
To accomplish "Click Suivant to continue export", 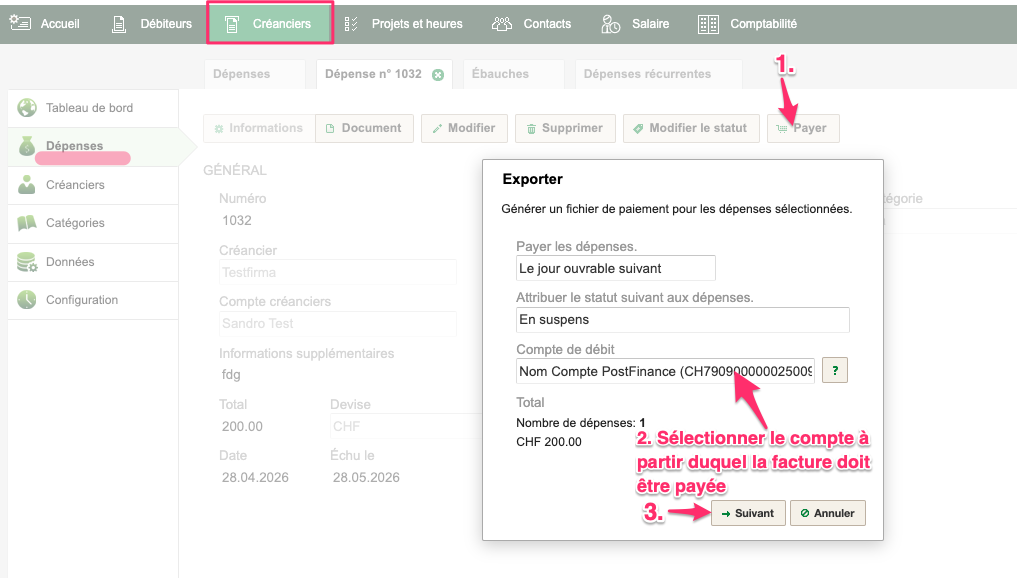I will [748, 513].
